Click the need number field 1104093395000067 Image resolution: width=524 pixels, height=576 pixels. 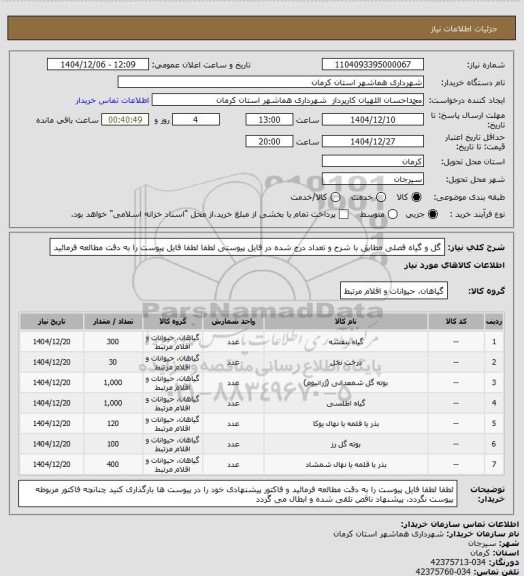373,65
